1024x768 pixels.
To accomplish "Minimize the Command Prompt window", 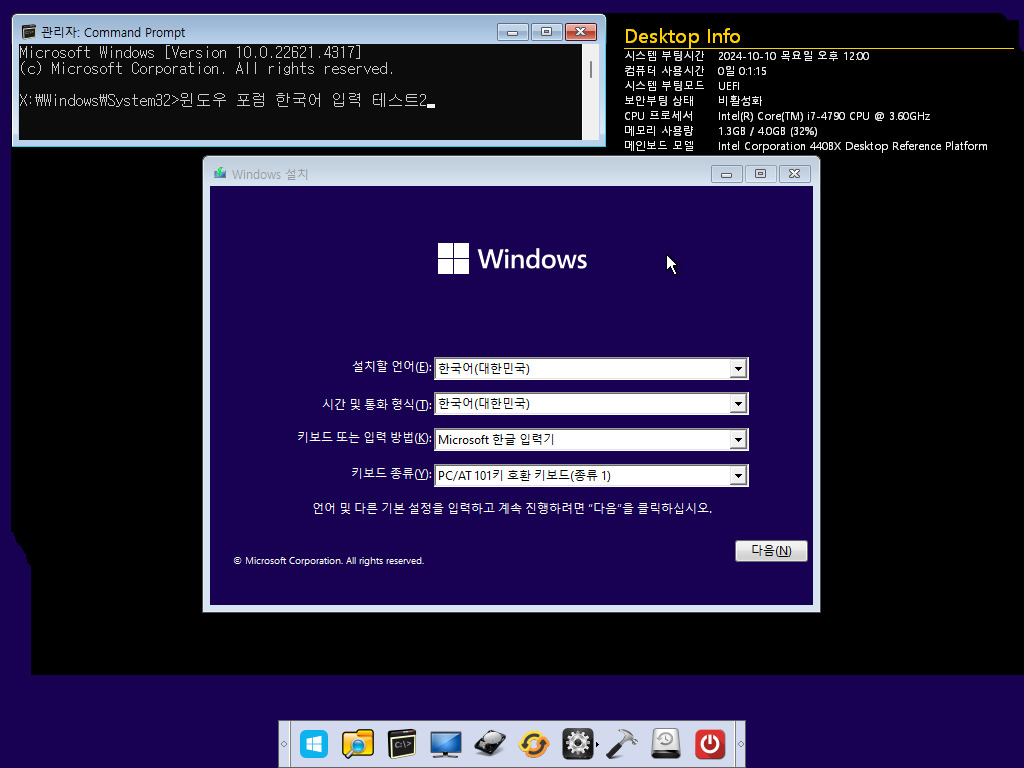I will [x=513, y=32].
